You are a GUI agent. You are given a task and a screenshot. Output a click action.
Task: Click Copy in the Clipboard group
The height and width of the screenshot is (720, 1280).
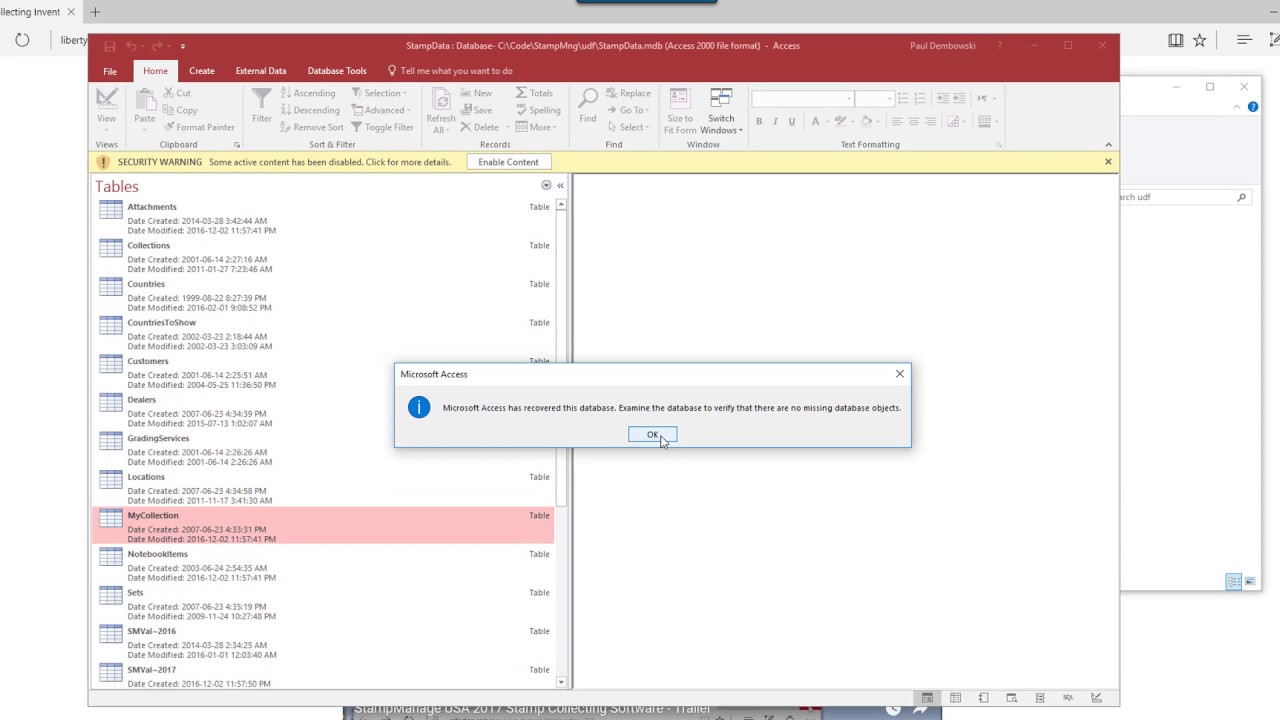pos(180,110)
